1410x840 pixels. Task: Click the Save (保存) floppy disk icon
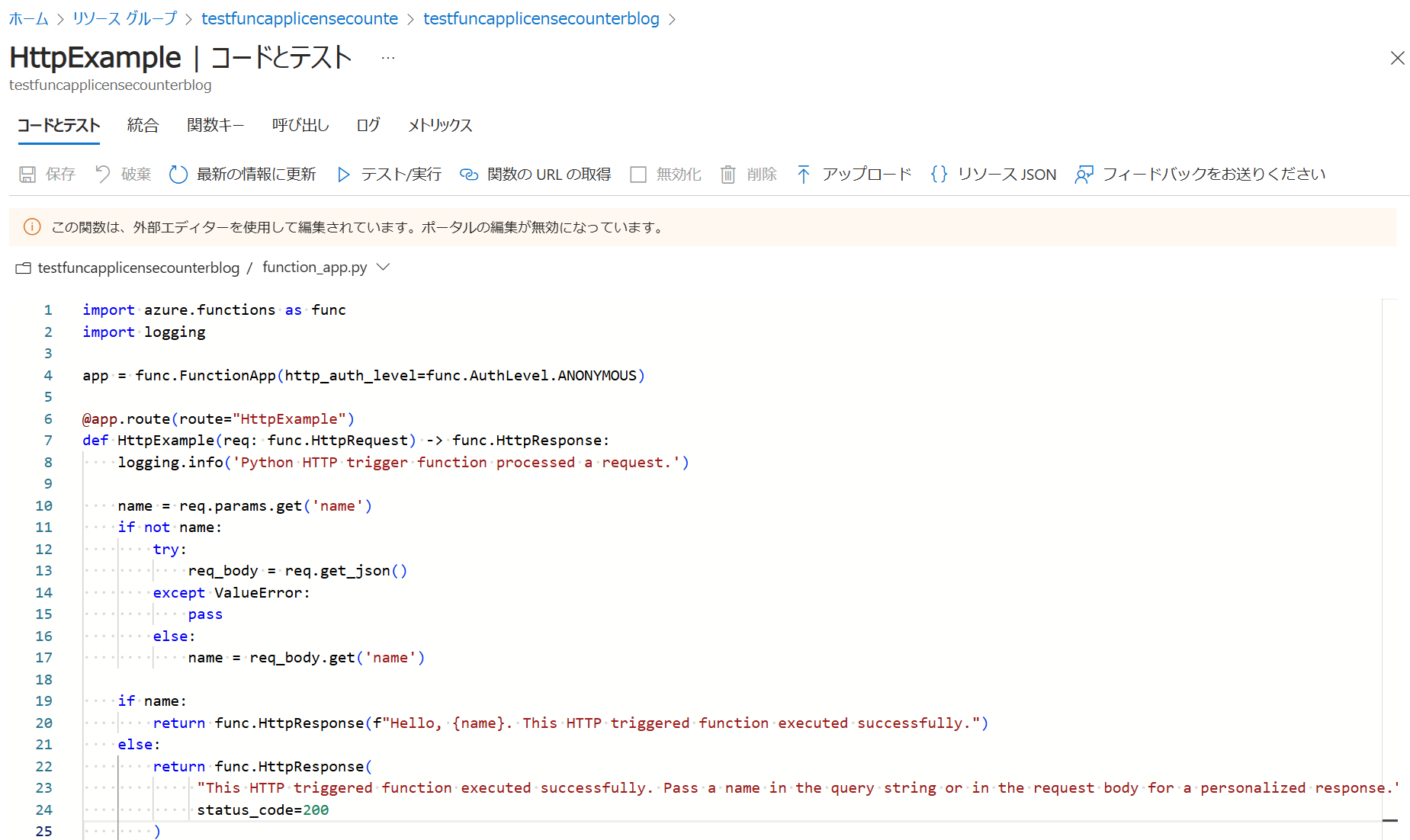[27, 175]
